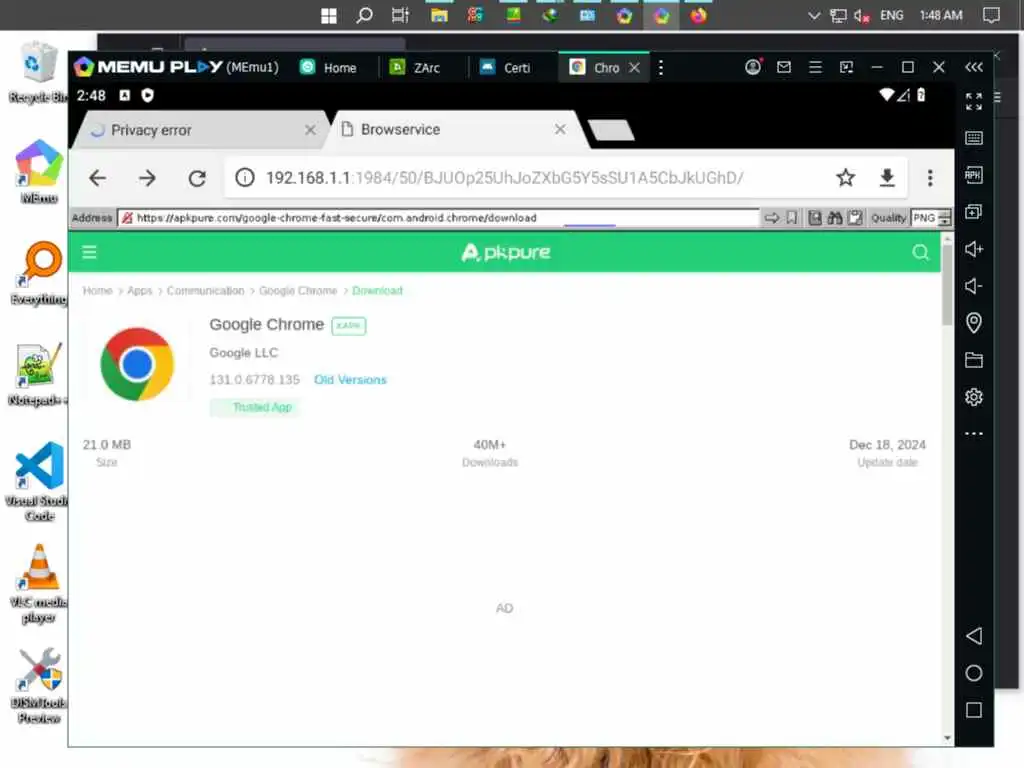Open Windows Task View
Screen dimensions: 1024x768
400,15
